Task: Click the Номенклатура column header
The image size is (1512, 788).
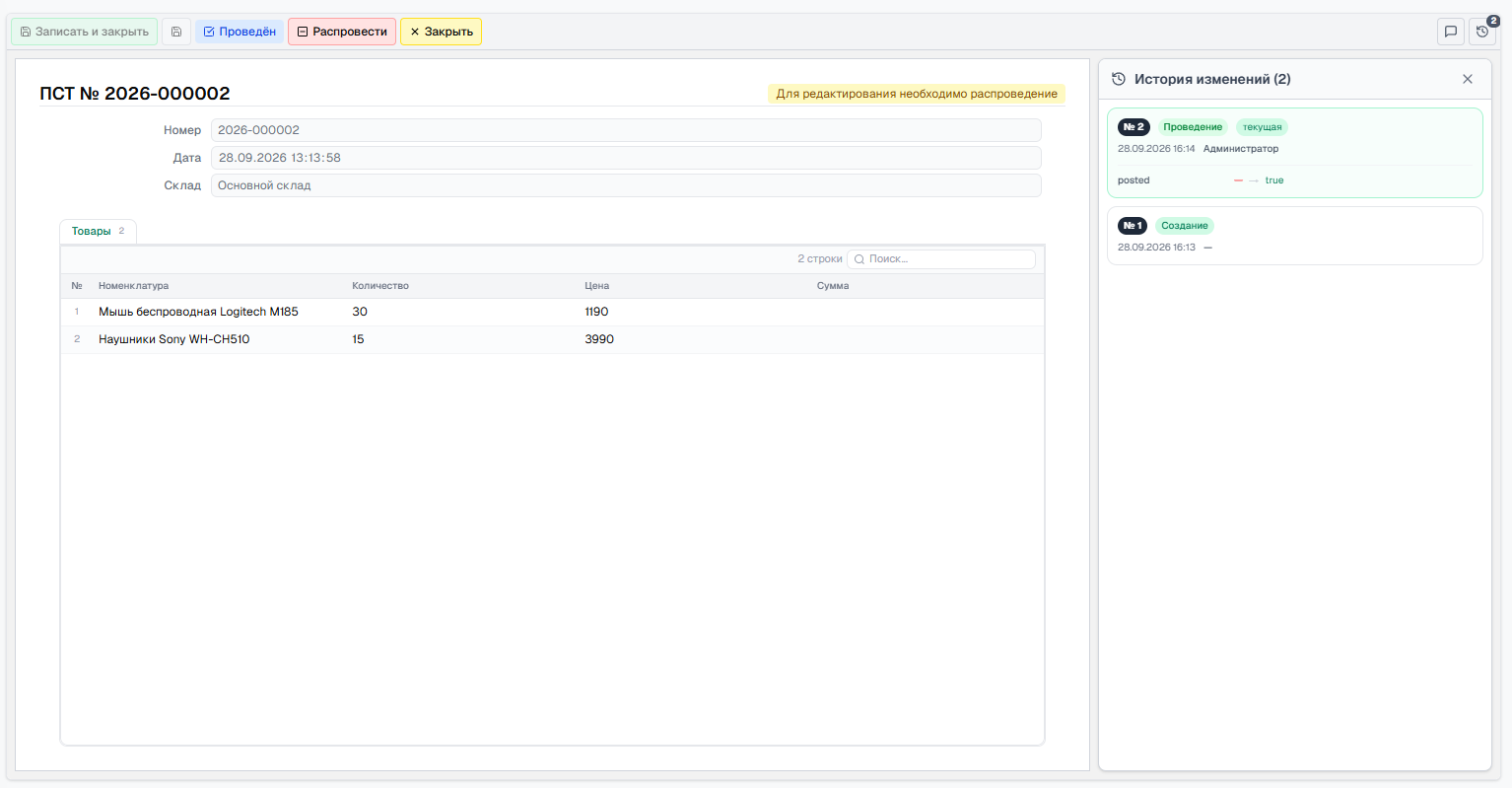Action: [133, 286]
